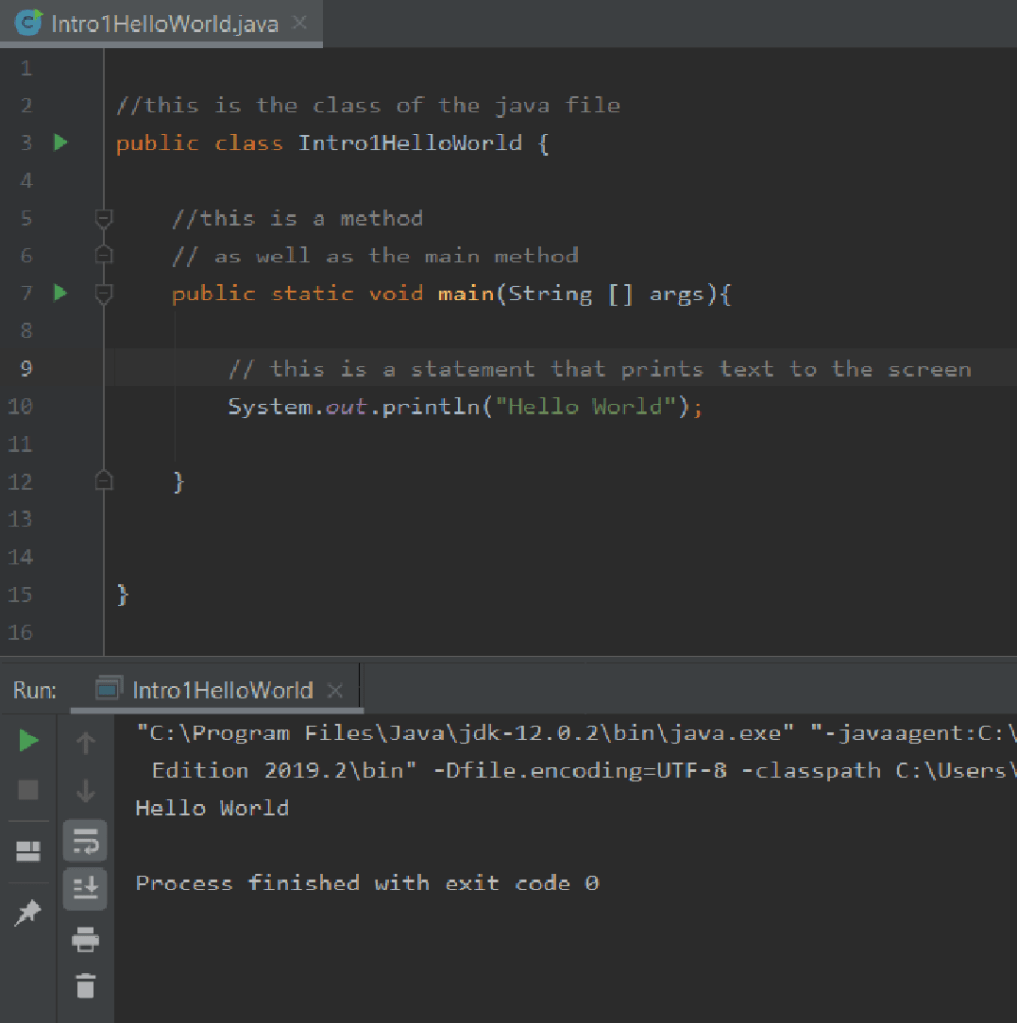Click the "Hello World" string in println
The image size is (1017, 1023).
587,407
